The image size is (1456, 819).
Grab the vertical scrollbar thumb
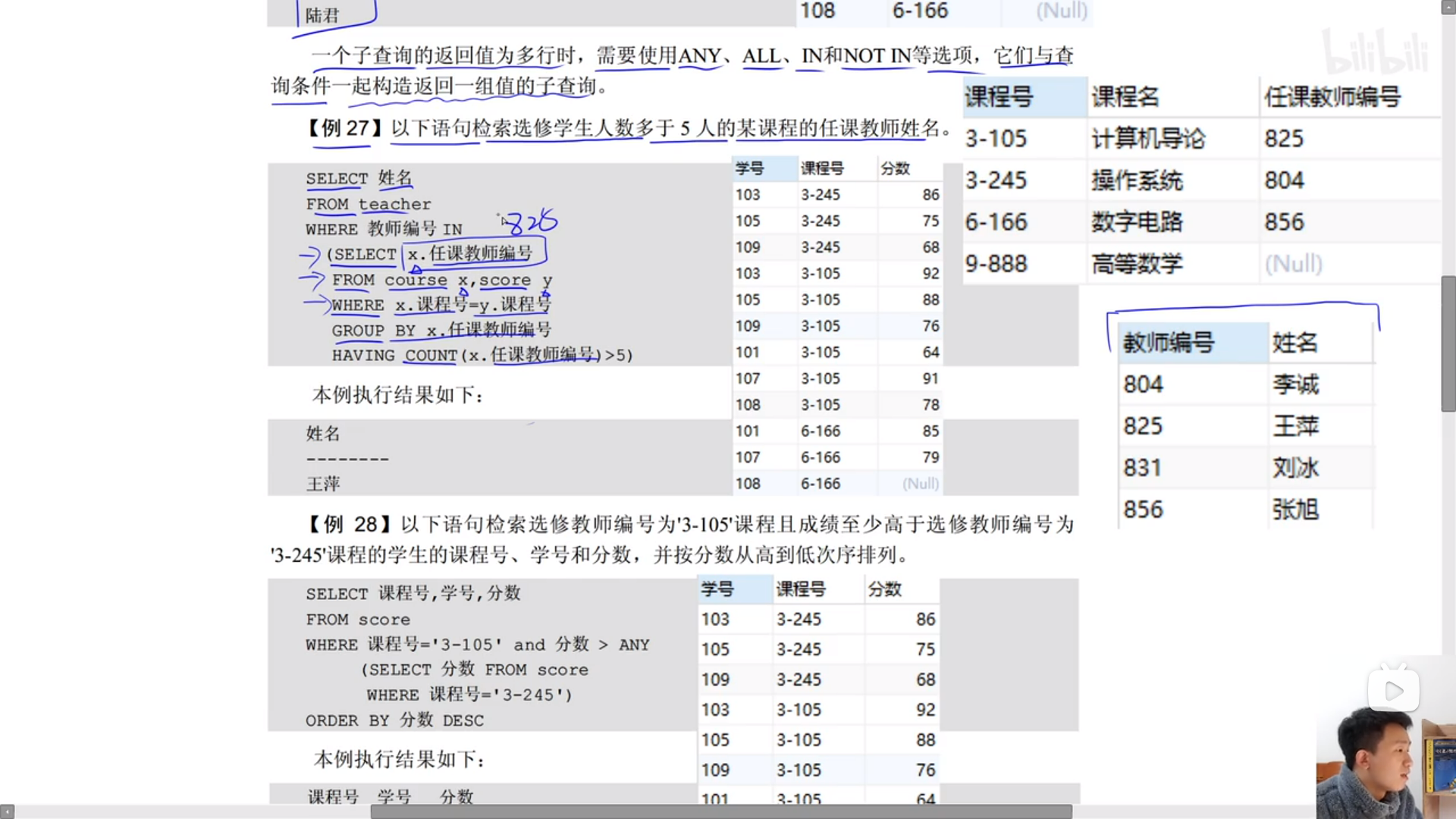tap(1448, 344)
